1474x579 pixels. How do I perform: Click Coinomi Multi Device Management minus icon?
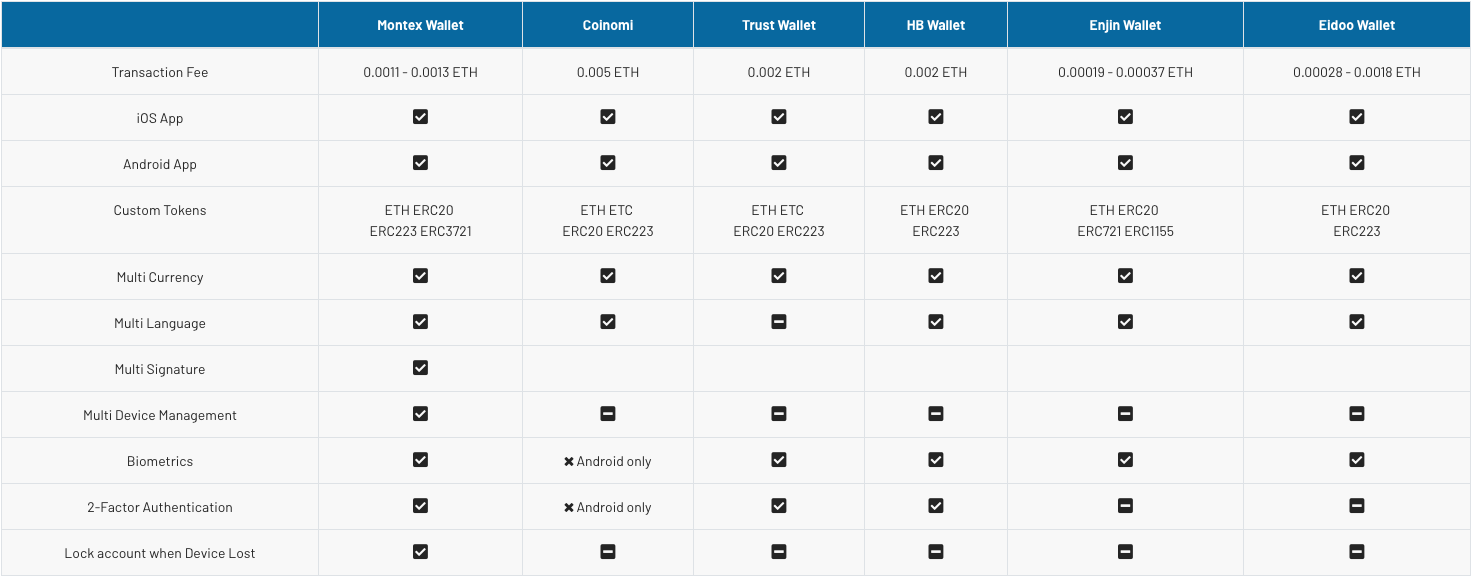pos(608,414)
